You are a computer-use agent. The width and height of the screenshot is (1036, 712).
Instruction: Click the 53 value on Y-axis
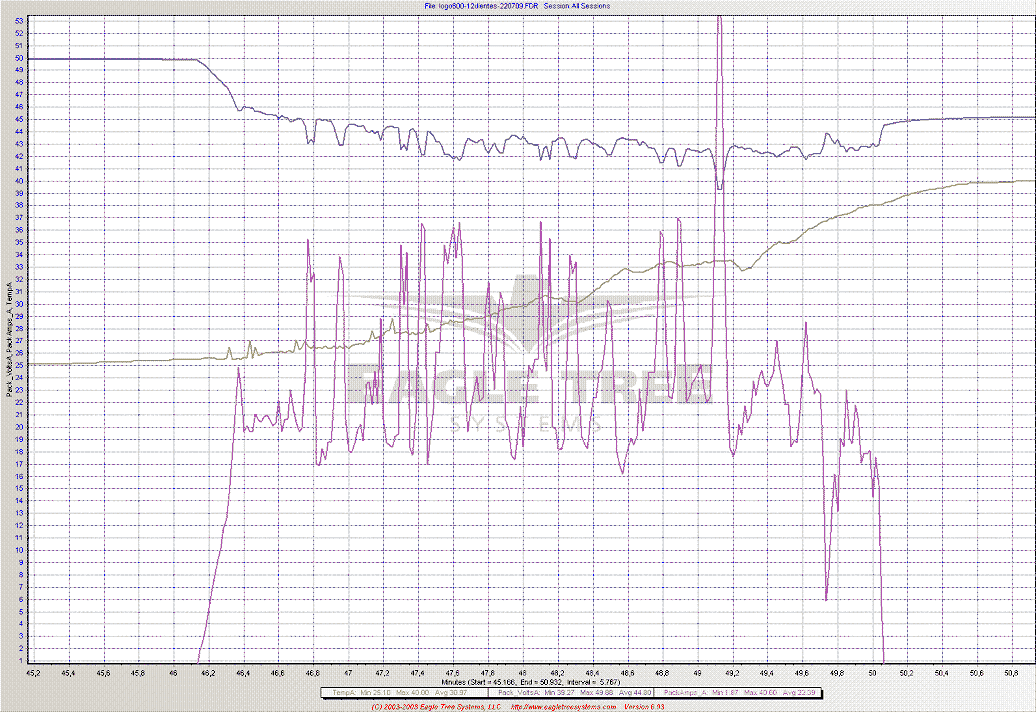pos(20,22)
